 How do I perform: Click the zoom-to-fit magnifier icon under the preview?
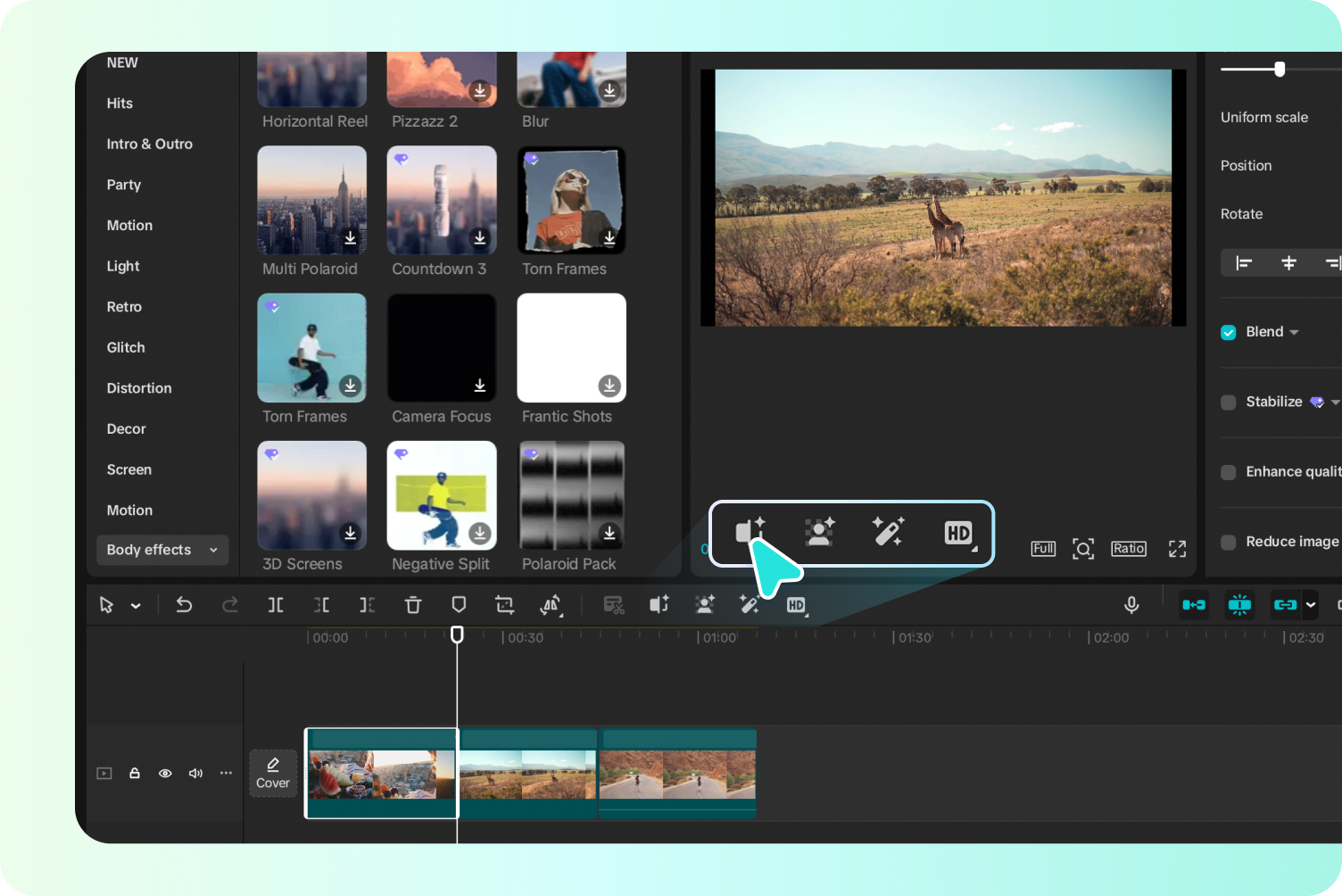coord(1083,548)
